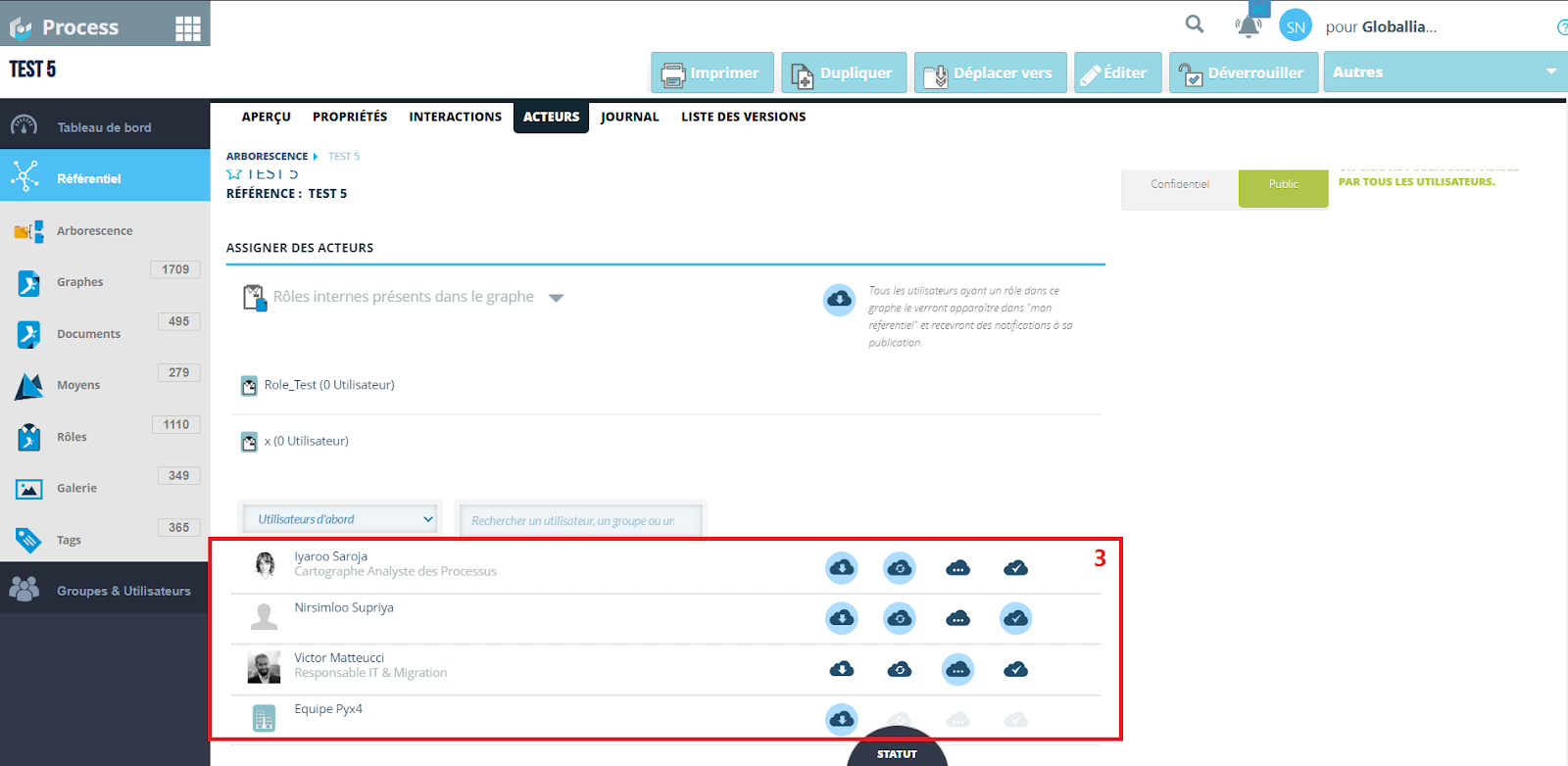Open Référentiel in the sidebar
Screen dimensions: 1568x766
pyautogui.click(x=105, y=178)
